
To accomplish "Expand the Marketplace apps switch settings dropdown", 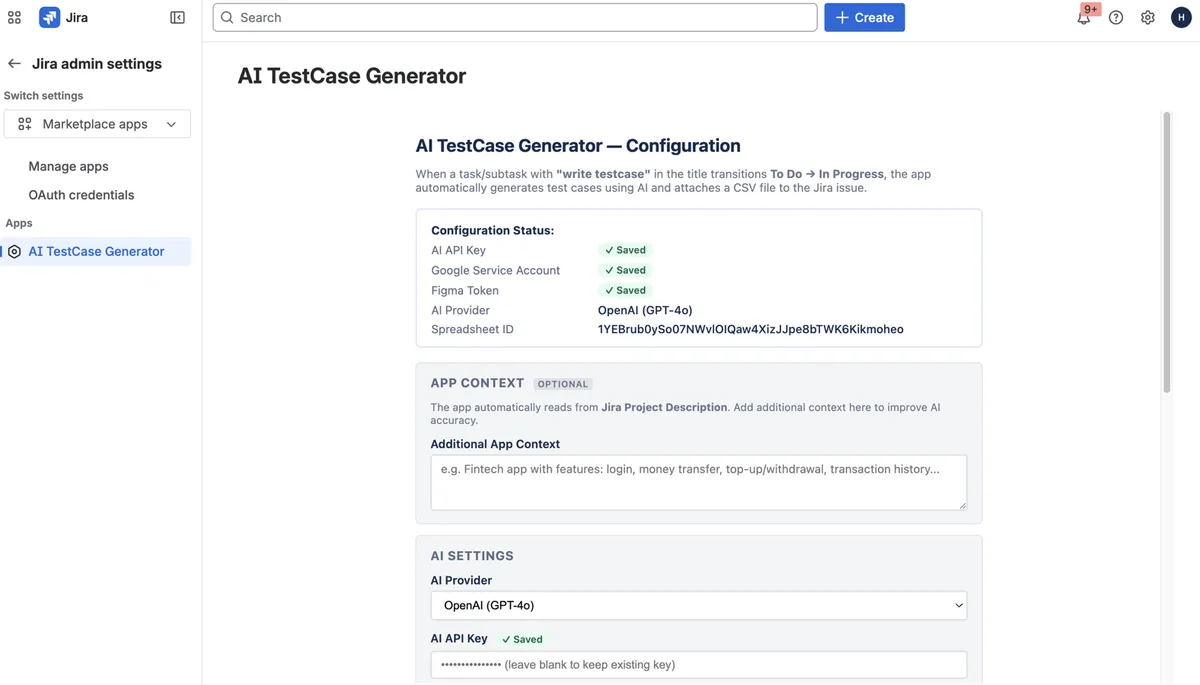I will (97, 124).
